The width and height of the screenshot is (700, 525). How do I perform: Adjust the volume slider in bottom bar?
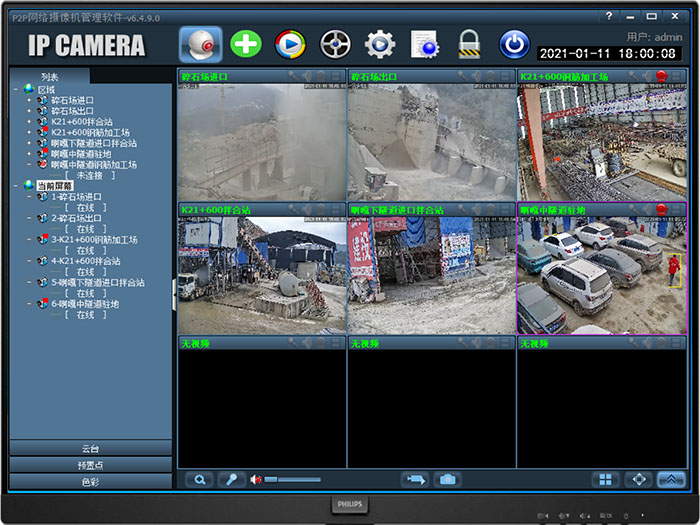click(290, 480)
